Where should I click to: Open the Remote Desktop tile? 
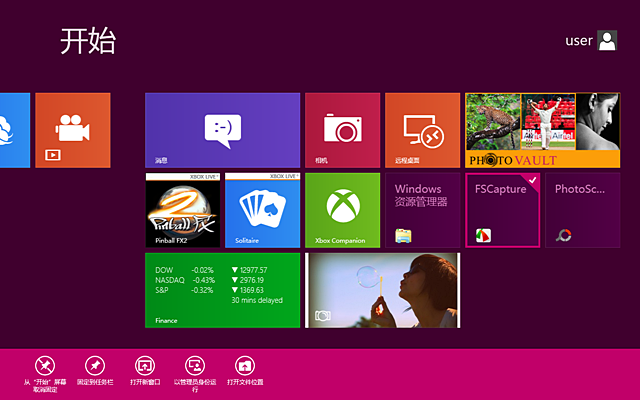(422, 130)
